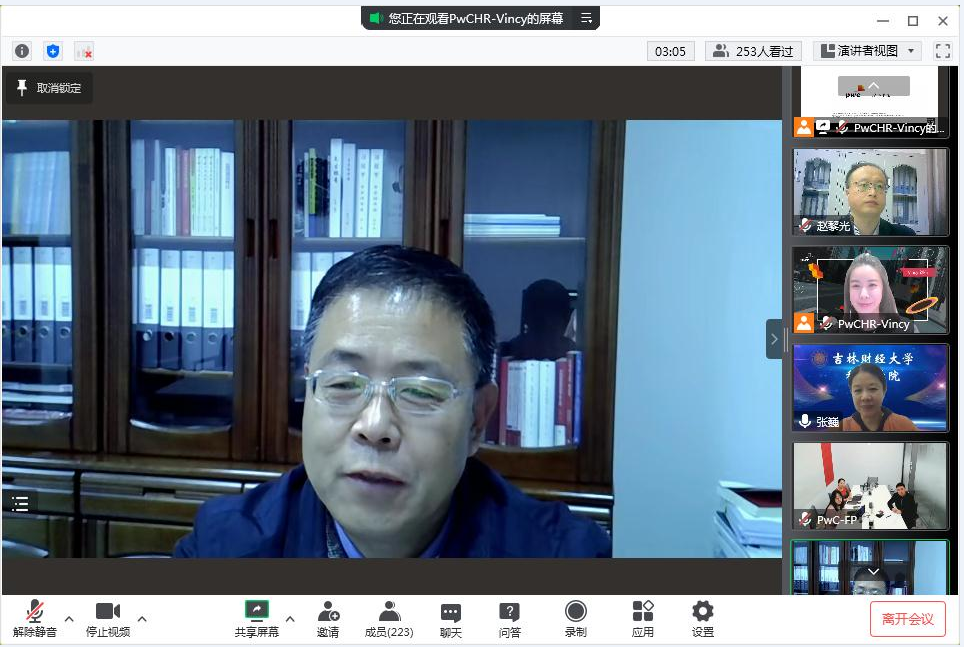The image size is (964, 647).
Task: Toggle camera with 停止视频
Action: tap(107, 618)
